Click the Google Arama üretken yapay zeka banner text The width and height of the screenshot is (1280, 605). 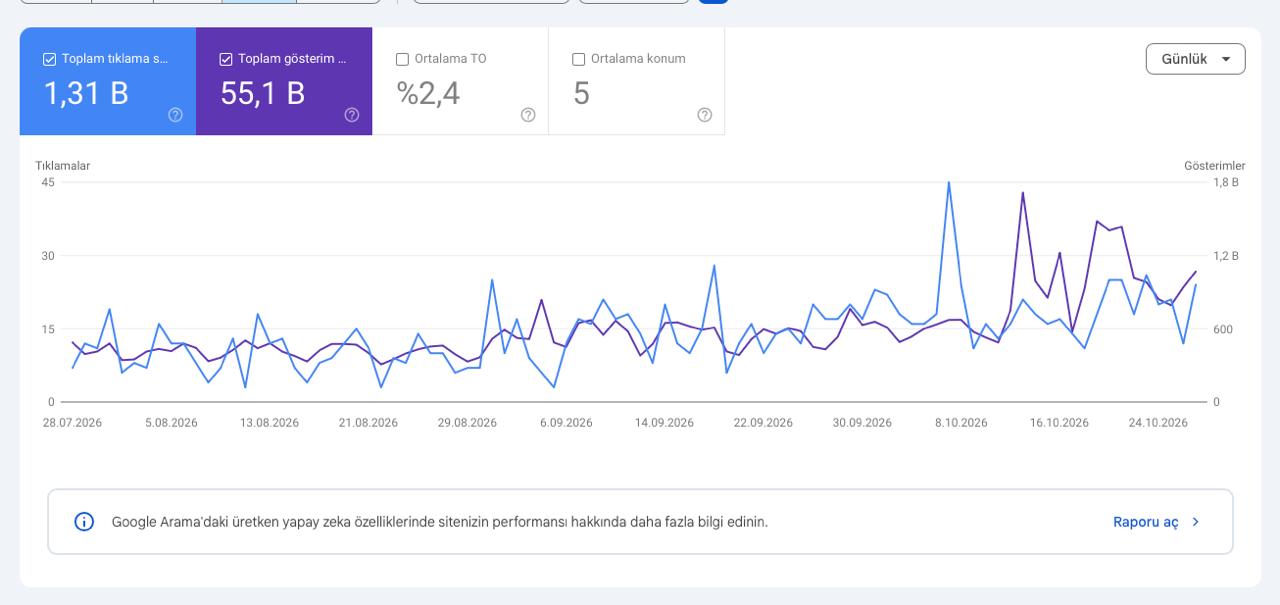[440, 522]
